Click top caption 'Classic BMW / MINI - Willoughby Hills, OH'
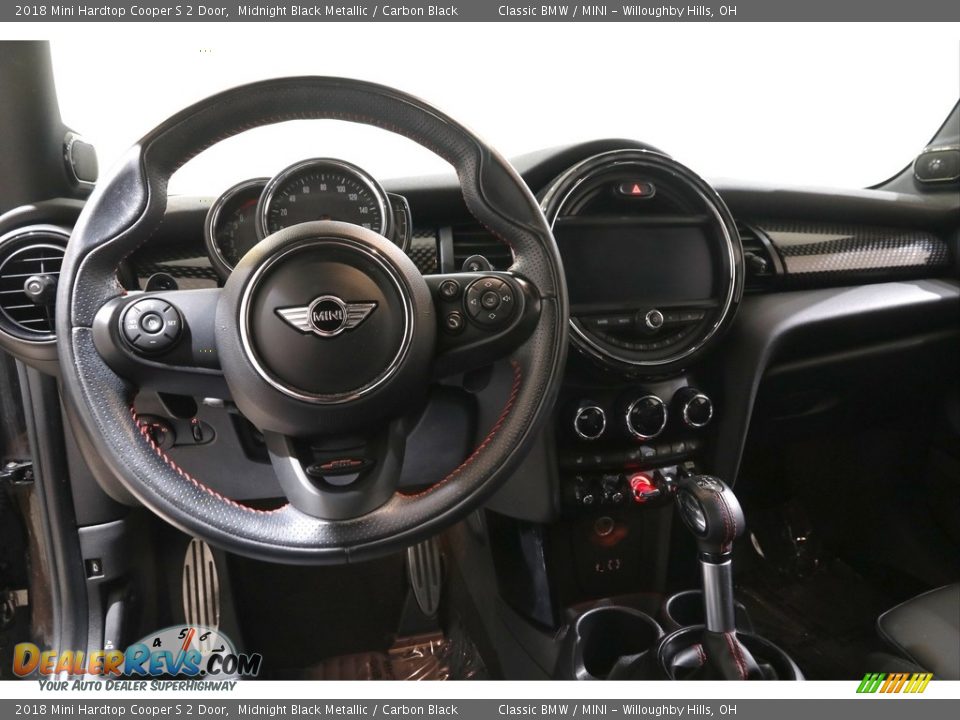 tap(617, 10)
